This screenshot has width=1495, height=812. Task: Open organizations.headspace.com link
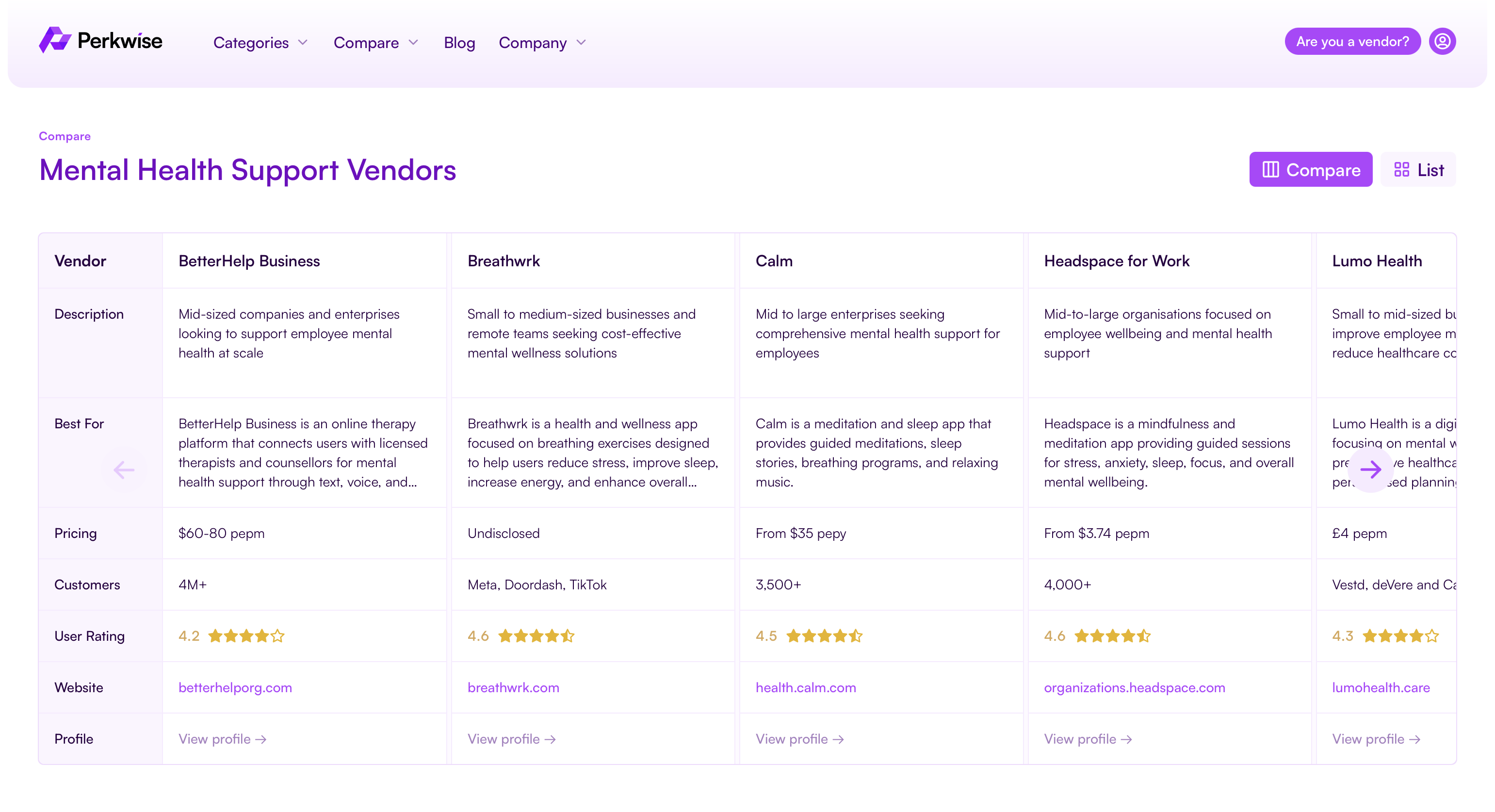[x=1134, y=687]
